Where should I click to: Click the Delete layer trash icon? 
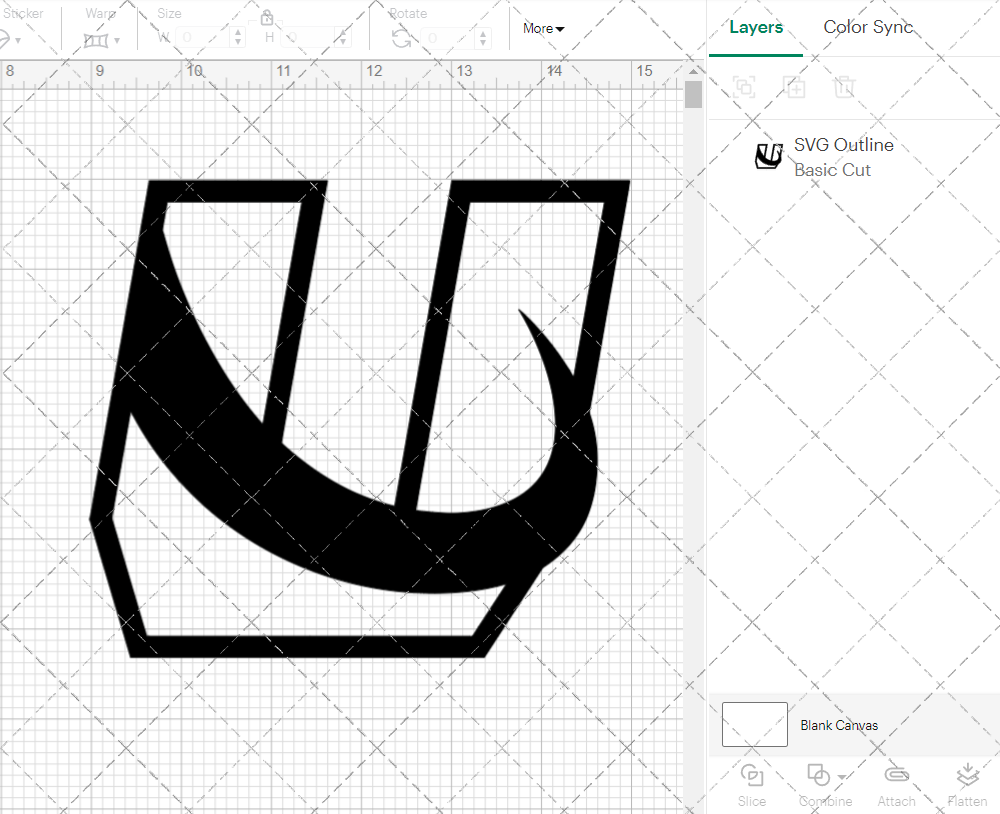click(844, 86)
